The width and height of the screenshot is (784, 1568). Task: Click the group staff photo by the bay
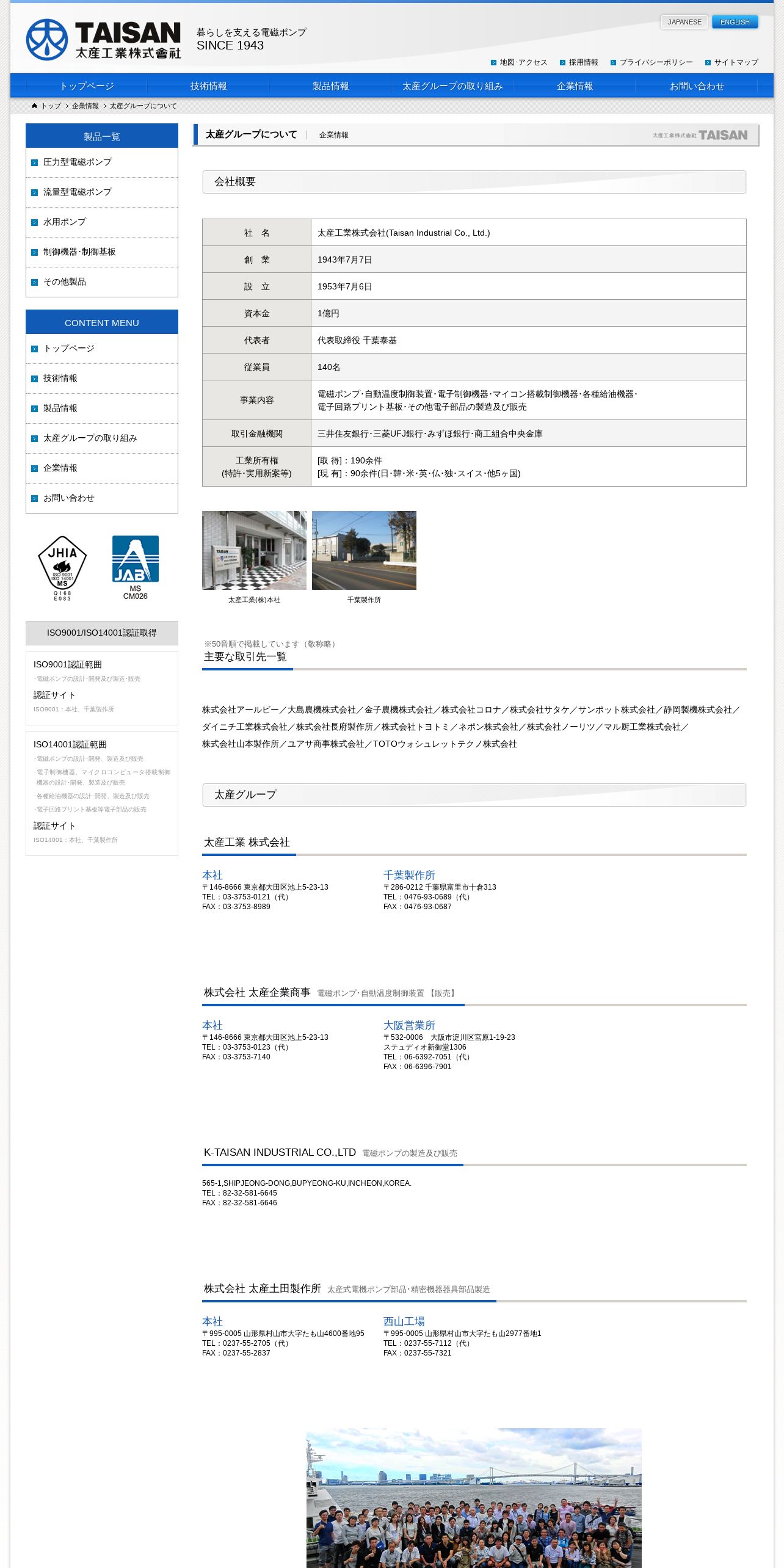click(x=474, y=1498)
